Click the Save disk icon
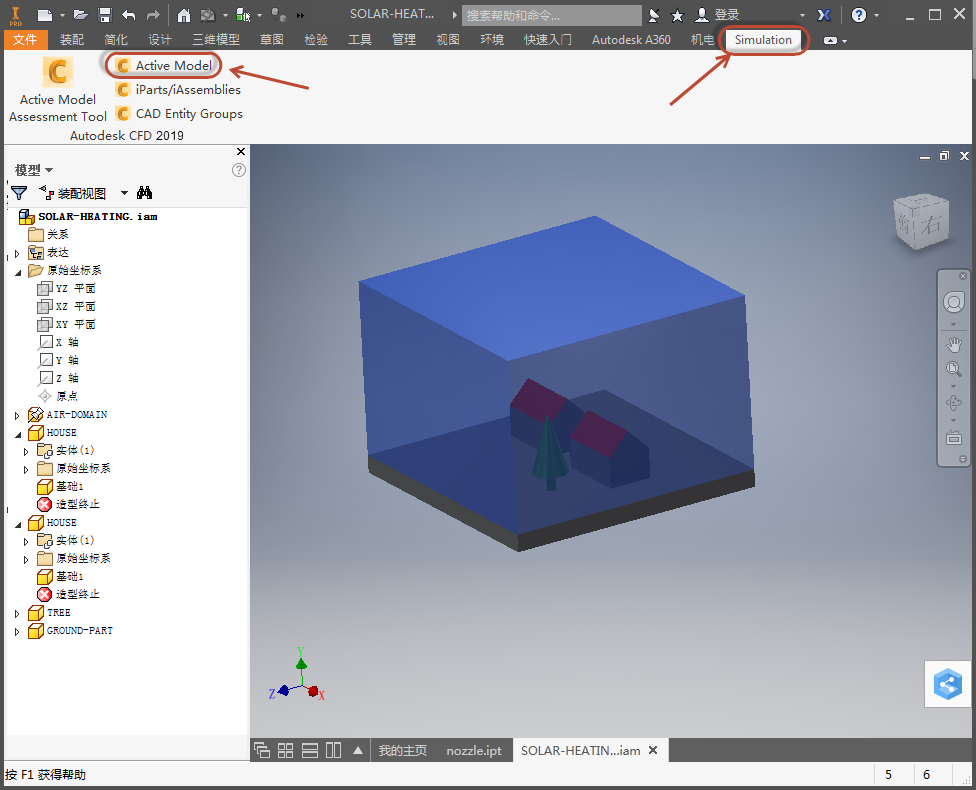This screenshot has width=976, height=790. coord(105,15)
